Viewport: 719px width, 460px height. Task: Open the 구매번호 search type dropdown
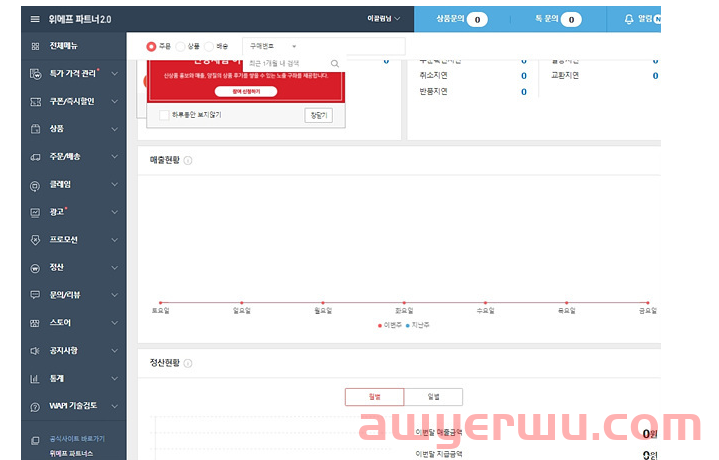coord(273,46)
